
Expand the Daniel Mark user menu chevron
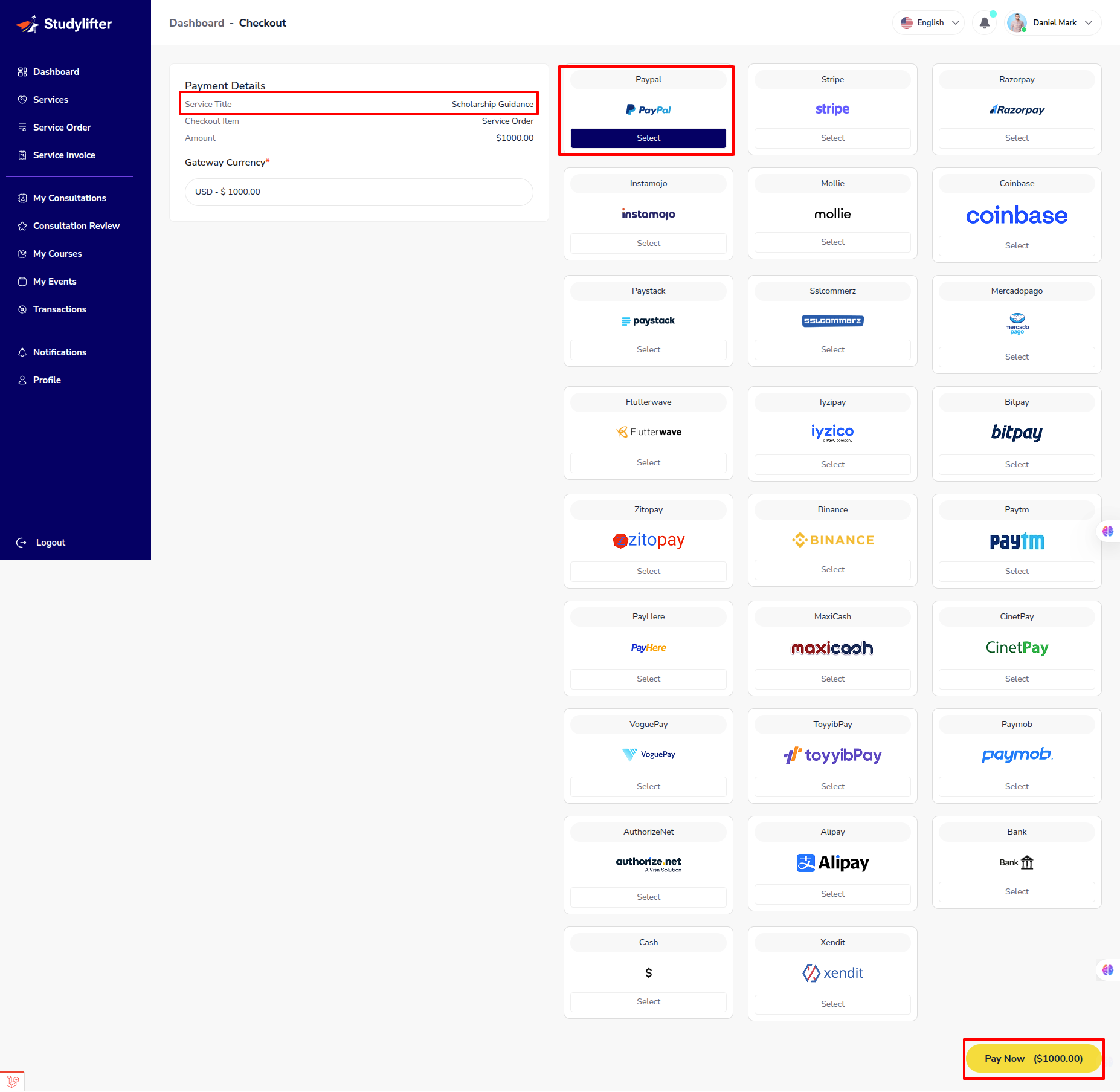[x=1089, y=23]
